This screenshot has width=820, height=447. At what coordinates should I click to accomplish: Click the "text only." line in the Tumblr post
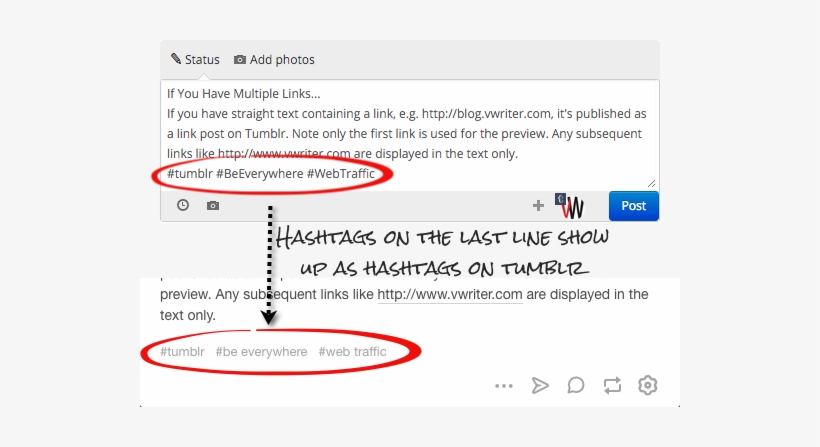188,315
